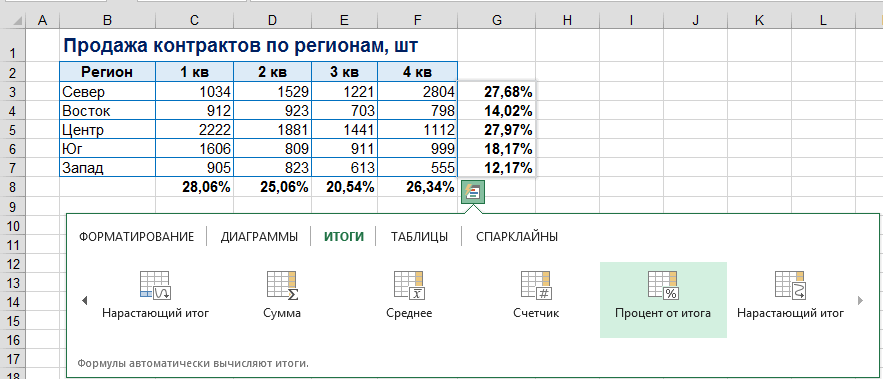Select column G header

(496, 20)
